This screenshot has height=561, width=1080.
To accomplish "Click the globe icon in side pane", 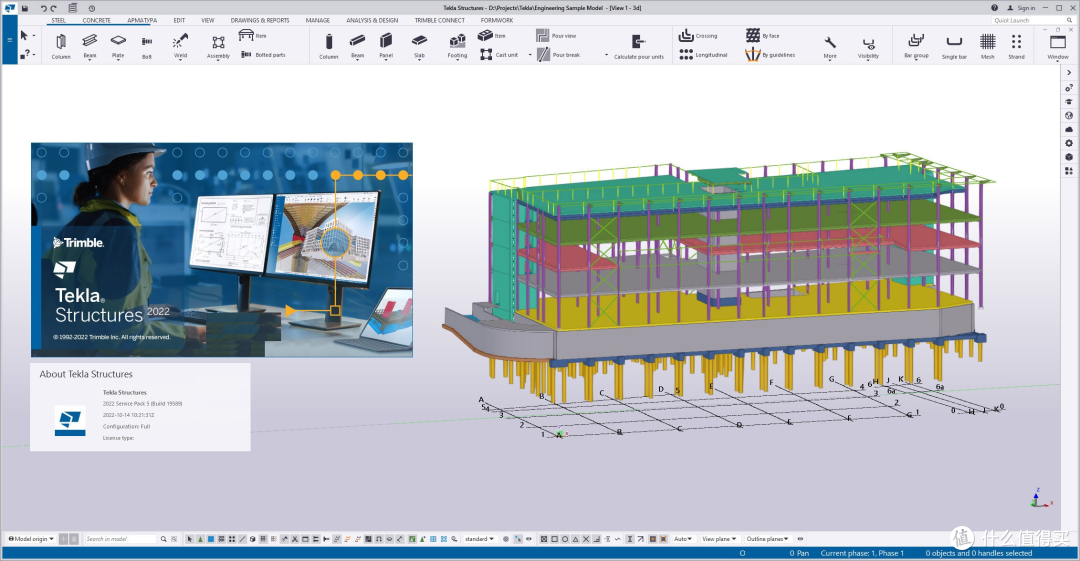I will tap(1068, 115).
